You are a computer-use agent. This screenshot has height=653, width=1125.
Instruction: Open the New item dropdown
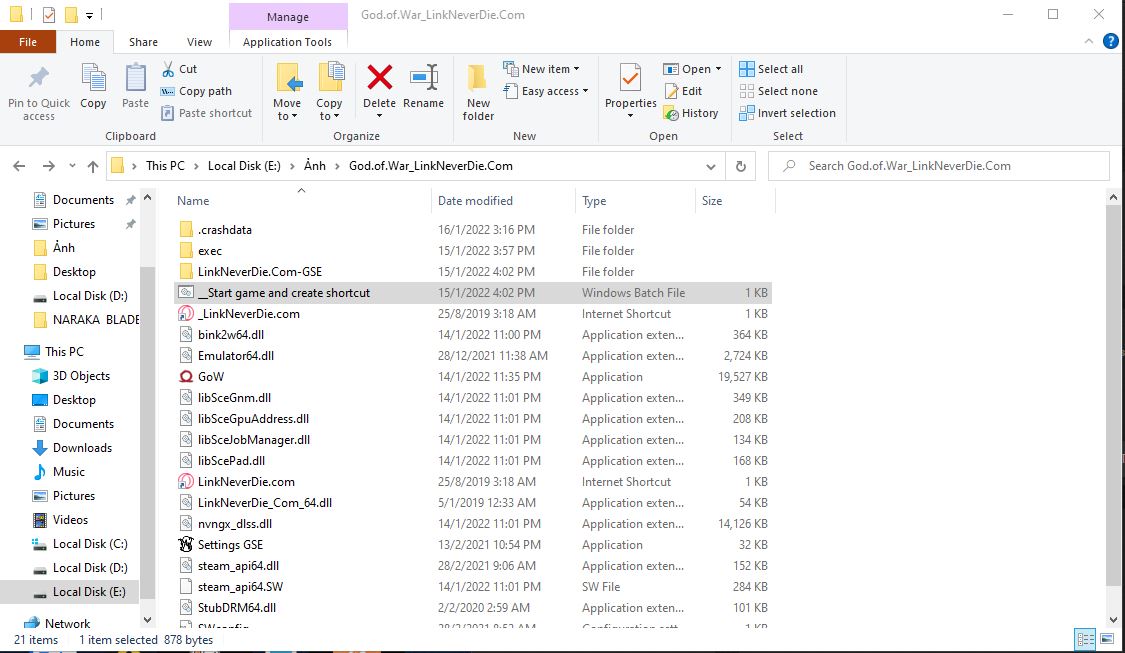coord(547,69)
